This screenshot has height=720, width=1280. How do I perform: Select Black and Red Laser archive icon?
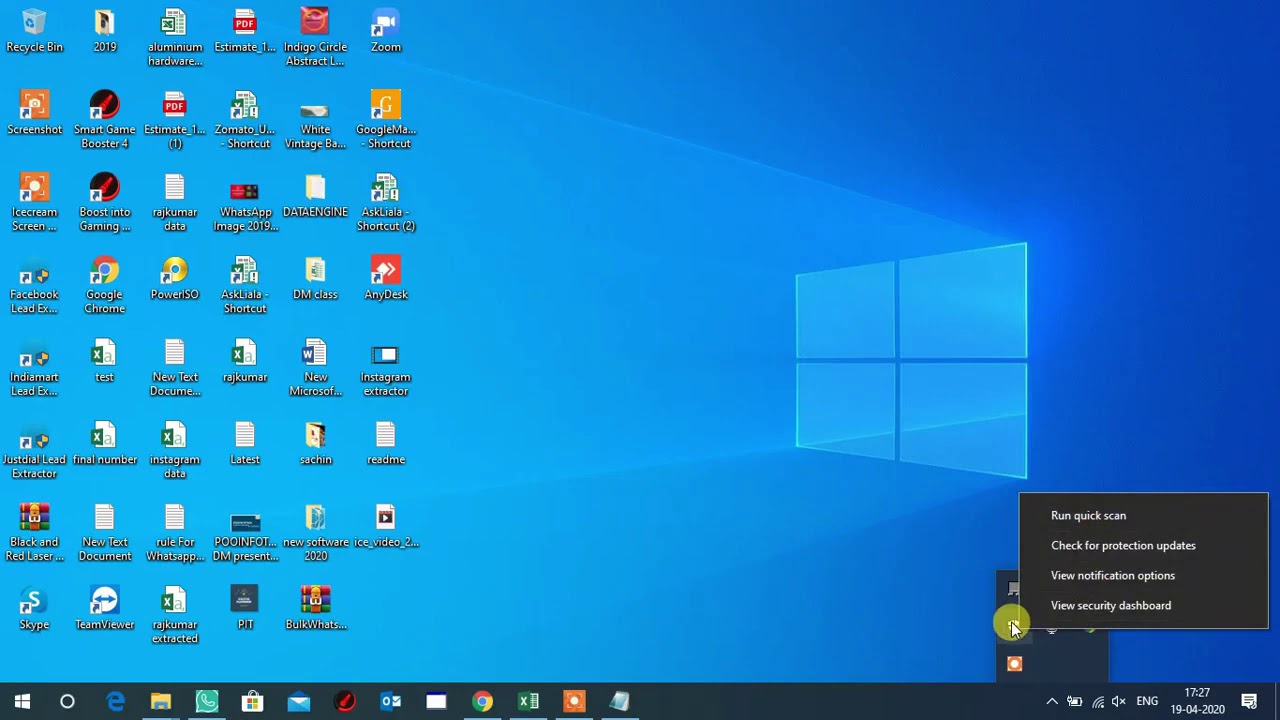34,533
